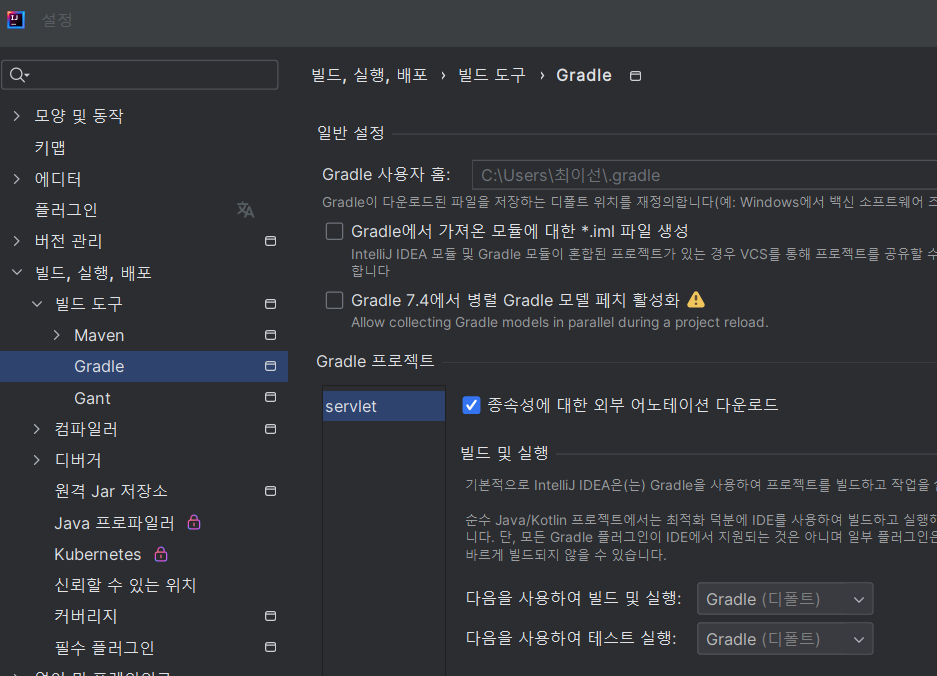Click project-level icon beside 버전 관리
The width and height of the screenshot is (937, 676).
coord(270,241)
